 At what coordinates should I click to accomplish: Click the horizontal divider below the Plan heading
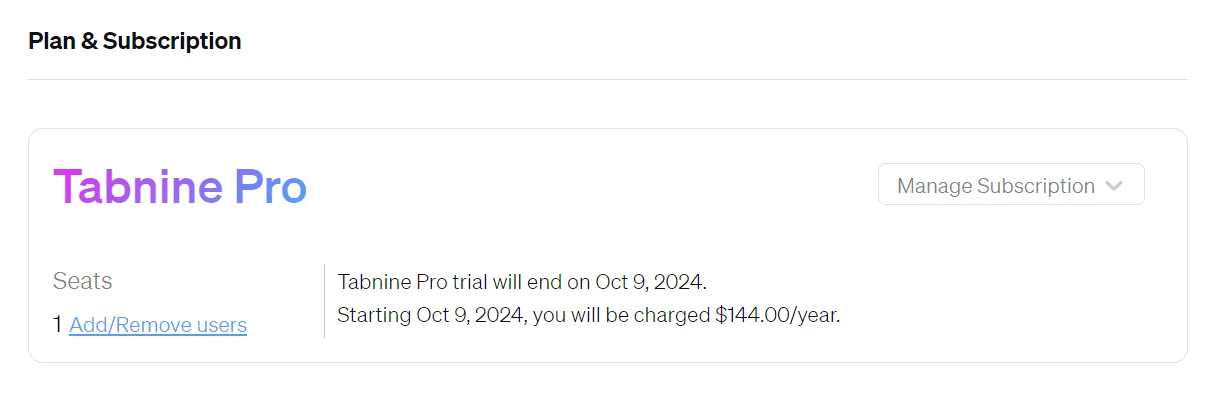coord(608,79)
